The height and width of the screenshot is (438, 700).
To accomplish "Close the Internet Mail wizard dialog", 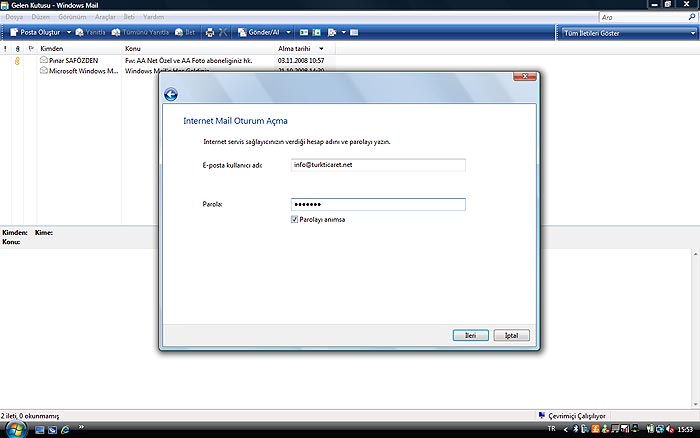I will [525, 76].
